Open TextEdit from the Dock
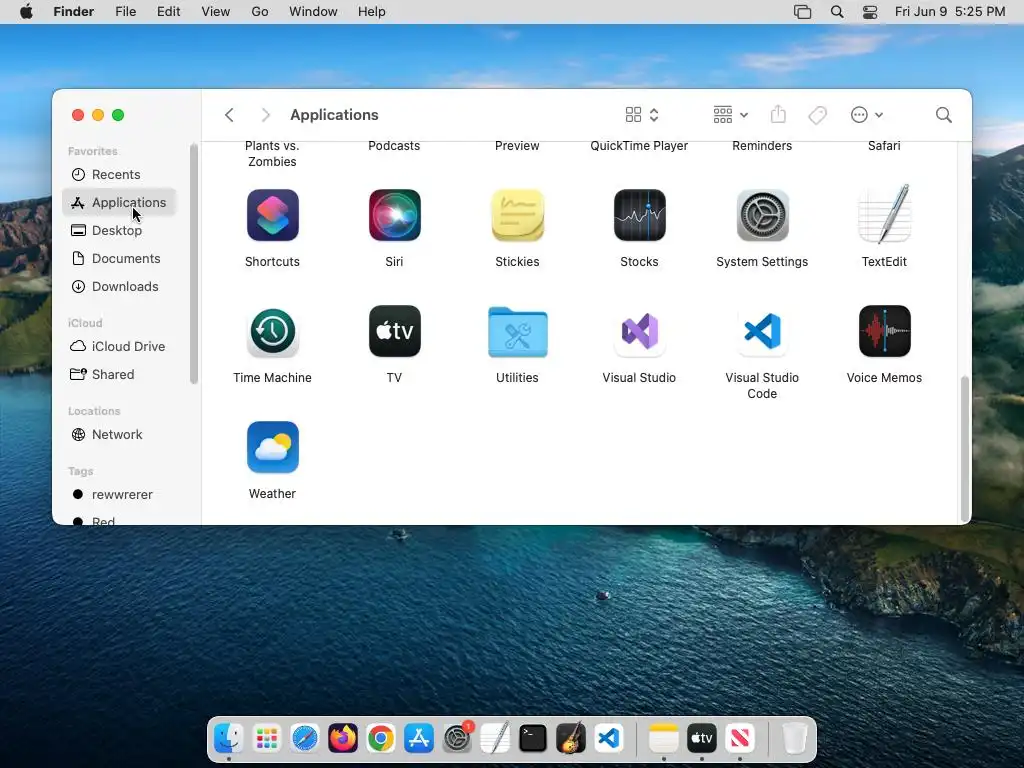Viewport: 1024px width, 768px height. [494, 739]
